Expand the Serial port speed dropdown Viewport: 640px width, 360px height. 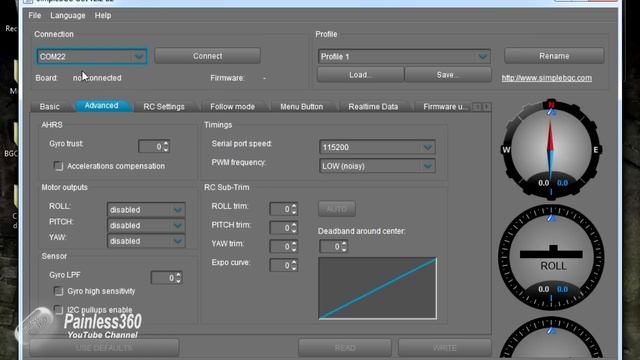point(427,147)
